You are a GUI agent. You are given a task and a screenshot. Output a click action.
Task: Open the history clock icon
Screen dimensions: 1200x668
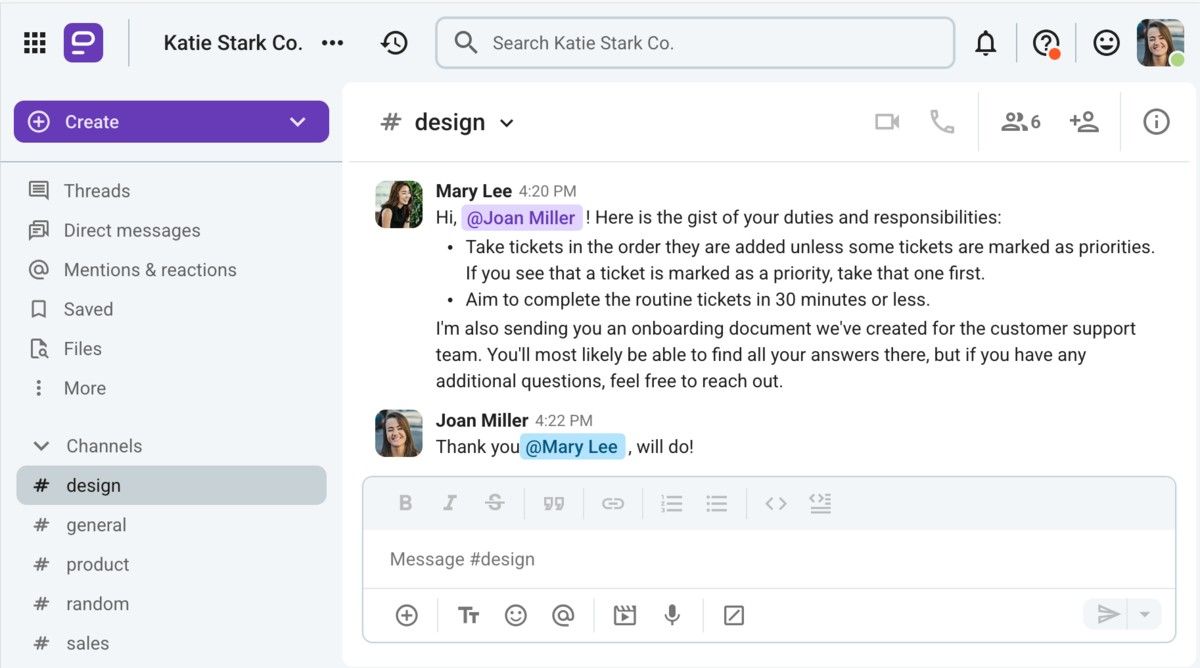(394, 43)
